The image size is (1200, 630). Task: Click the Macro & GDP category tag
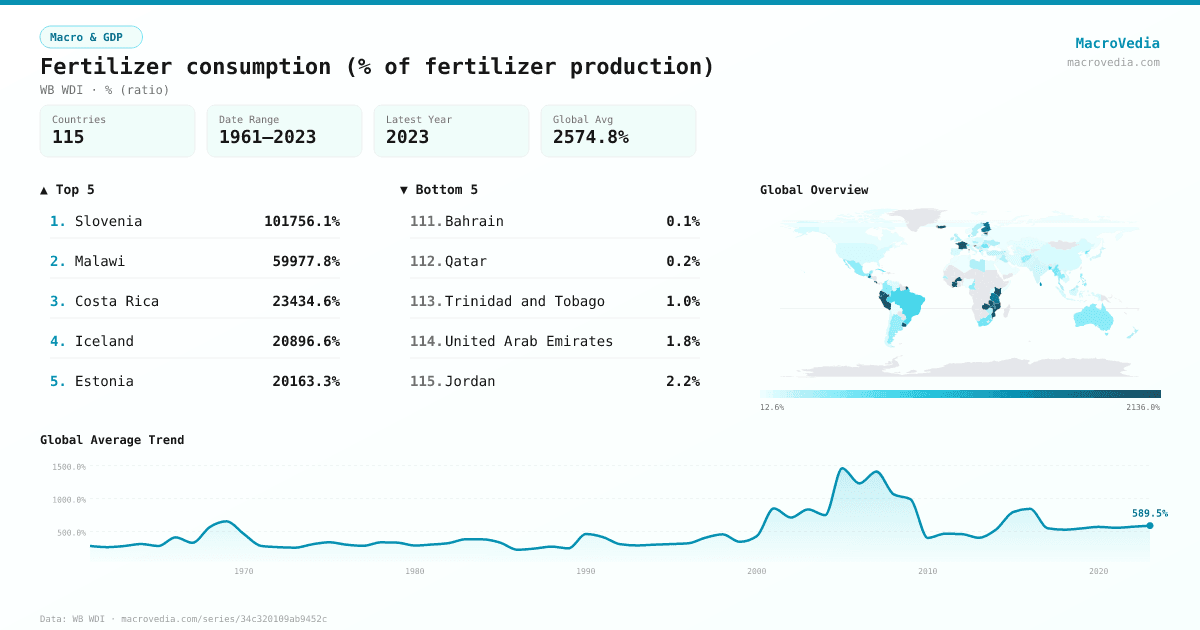[91, 37]
